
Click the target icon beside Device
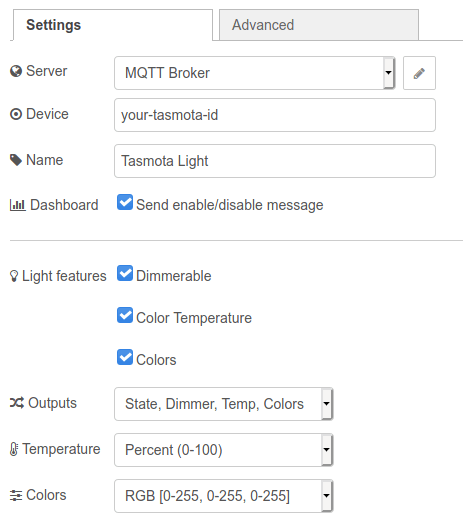(x=16, y=114)
